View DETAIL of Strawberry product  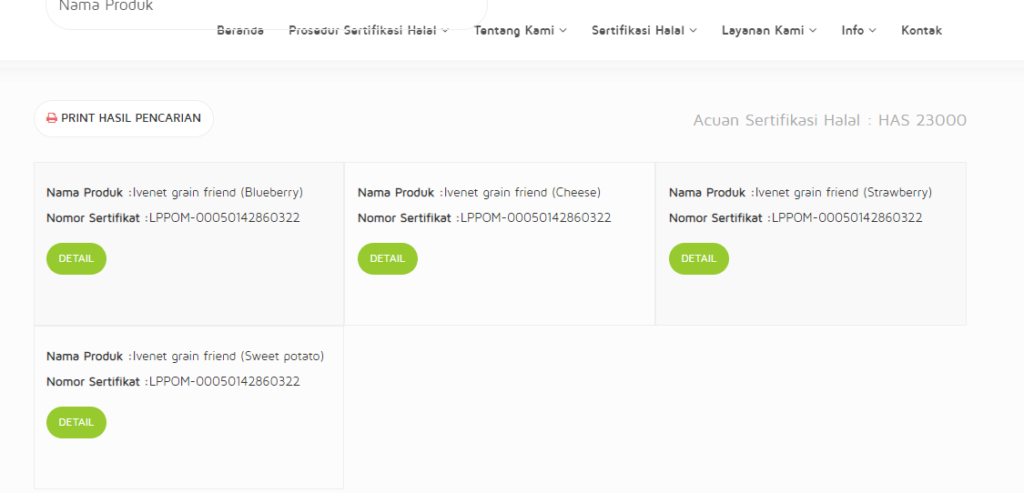[x=699, y=259]
